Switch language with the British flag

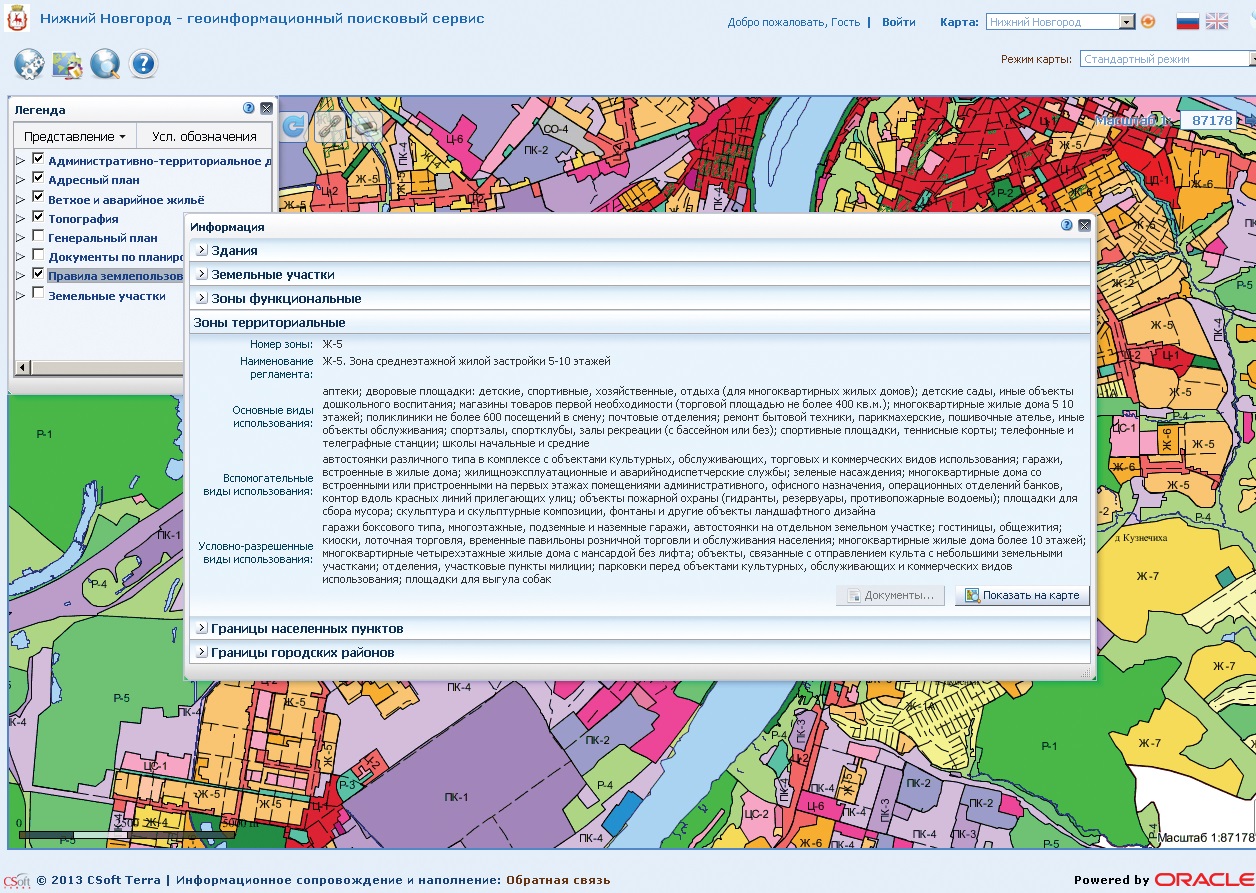coord(1217,21)
